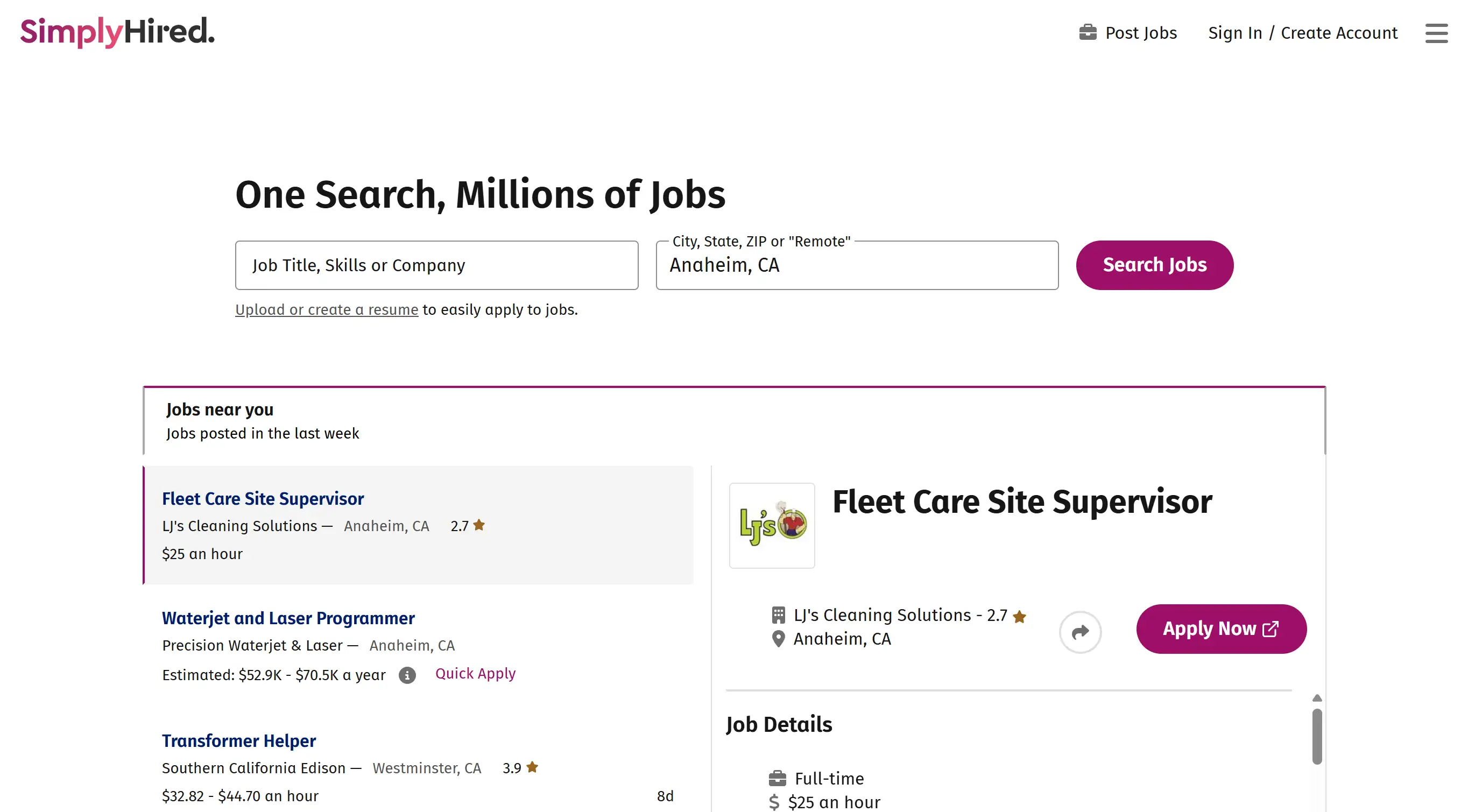Click the Job Title, Skills or Company field
The height and width of the screenshot is (812, 1468).
click(x=436, y=265)
